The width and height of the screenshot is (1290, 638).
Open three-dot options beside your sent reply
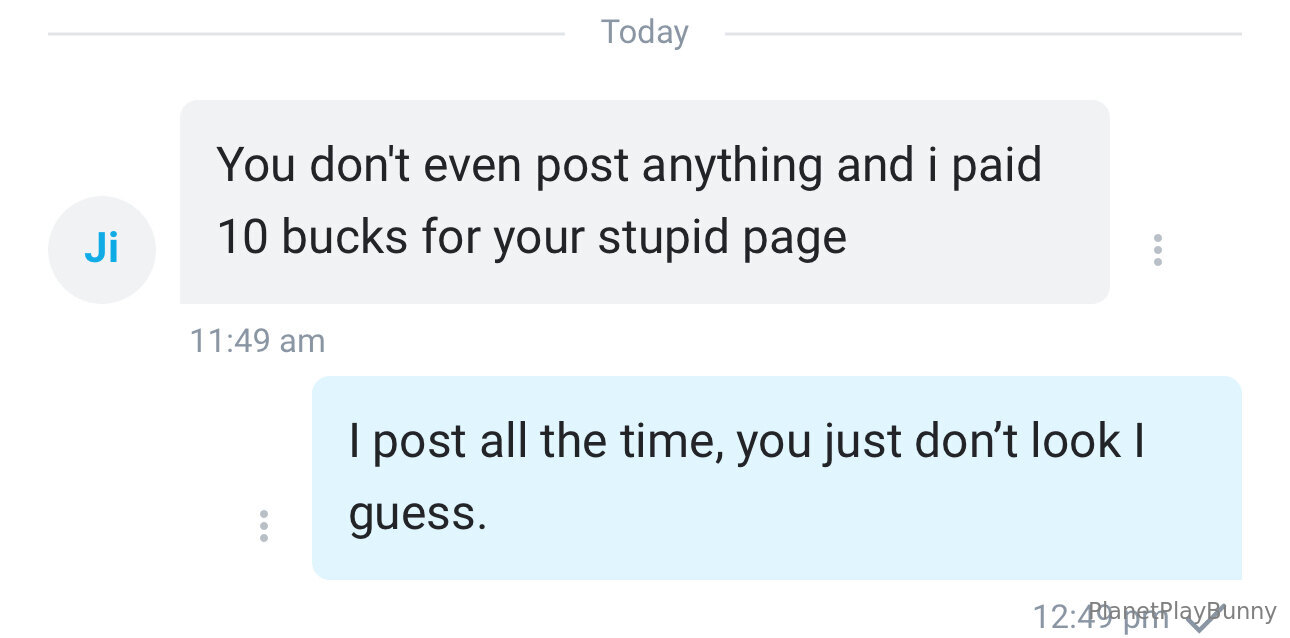click(263, 525)
